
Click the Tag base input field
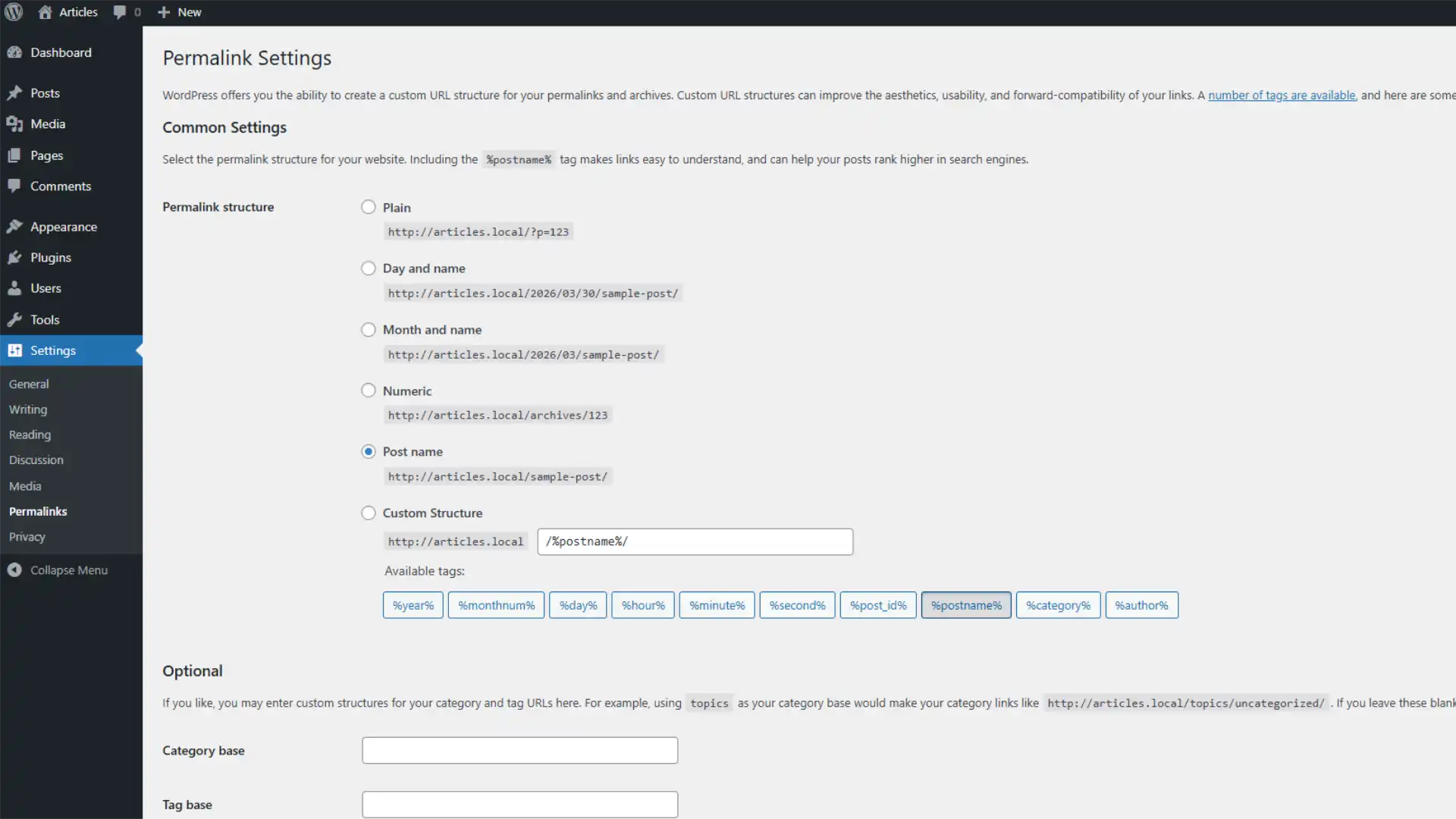point(520,805)
